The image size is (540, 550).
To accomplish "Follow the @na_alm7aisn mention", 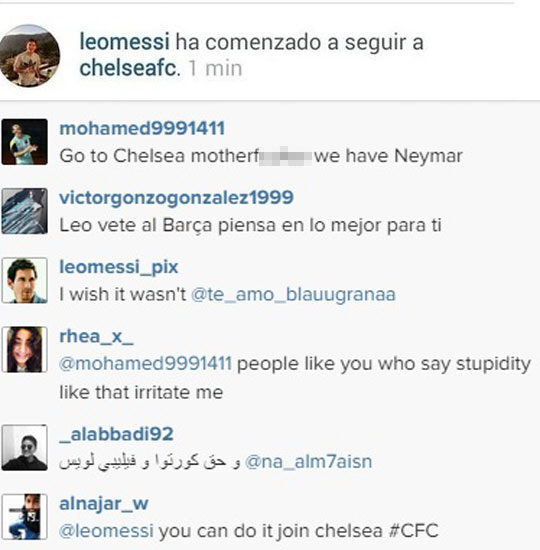I will click(x=308, y=462).
